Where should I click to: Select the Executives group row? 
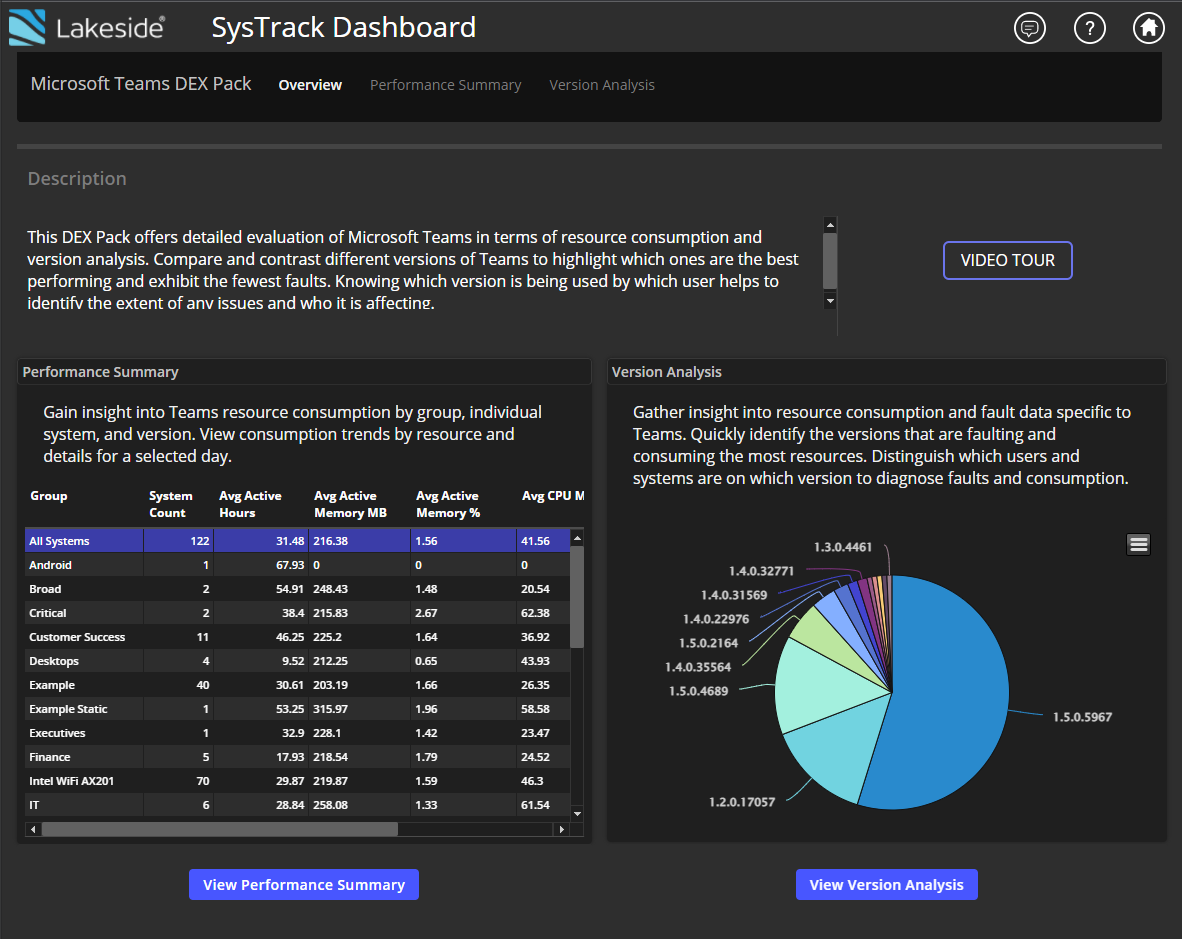(x=298, y=733)
